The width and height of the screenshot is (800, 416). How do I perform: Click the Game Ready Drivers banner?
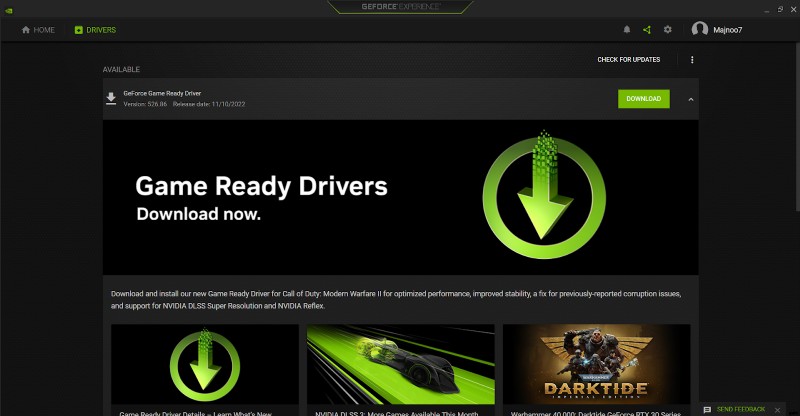click(x=401, y=198)
